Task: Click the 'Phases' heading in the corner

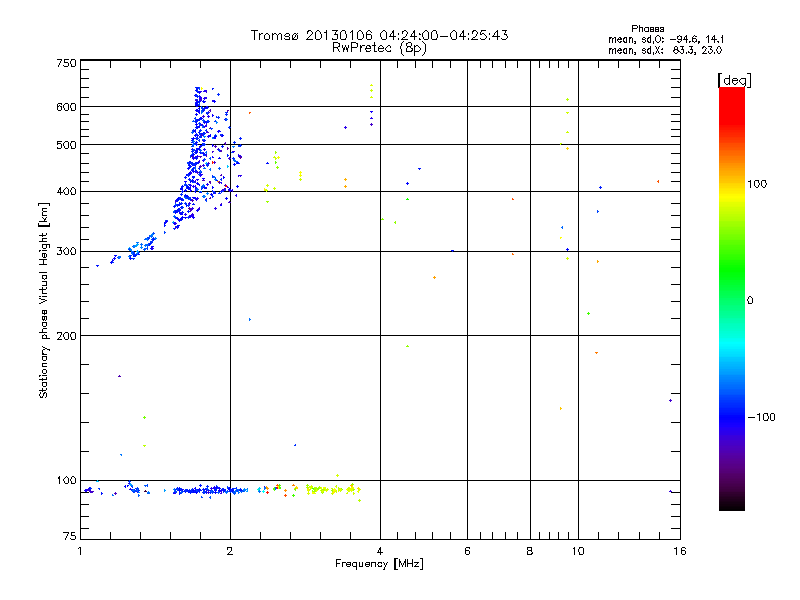Action: tap(647, 29)
